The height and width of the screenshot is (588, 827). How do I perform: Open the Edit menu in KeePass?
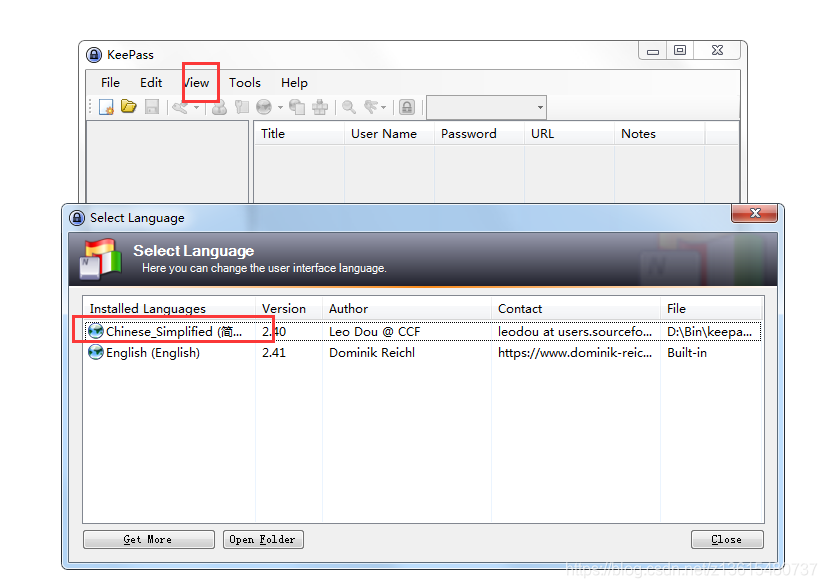click(x=151, y=83)
